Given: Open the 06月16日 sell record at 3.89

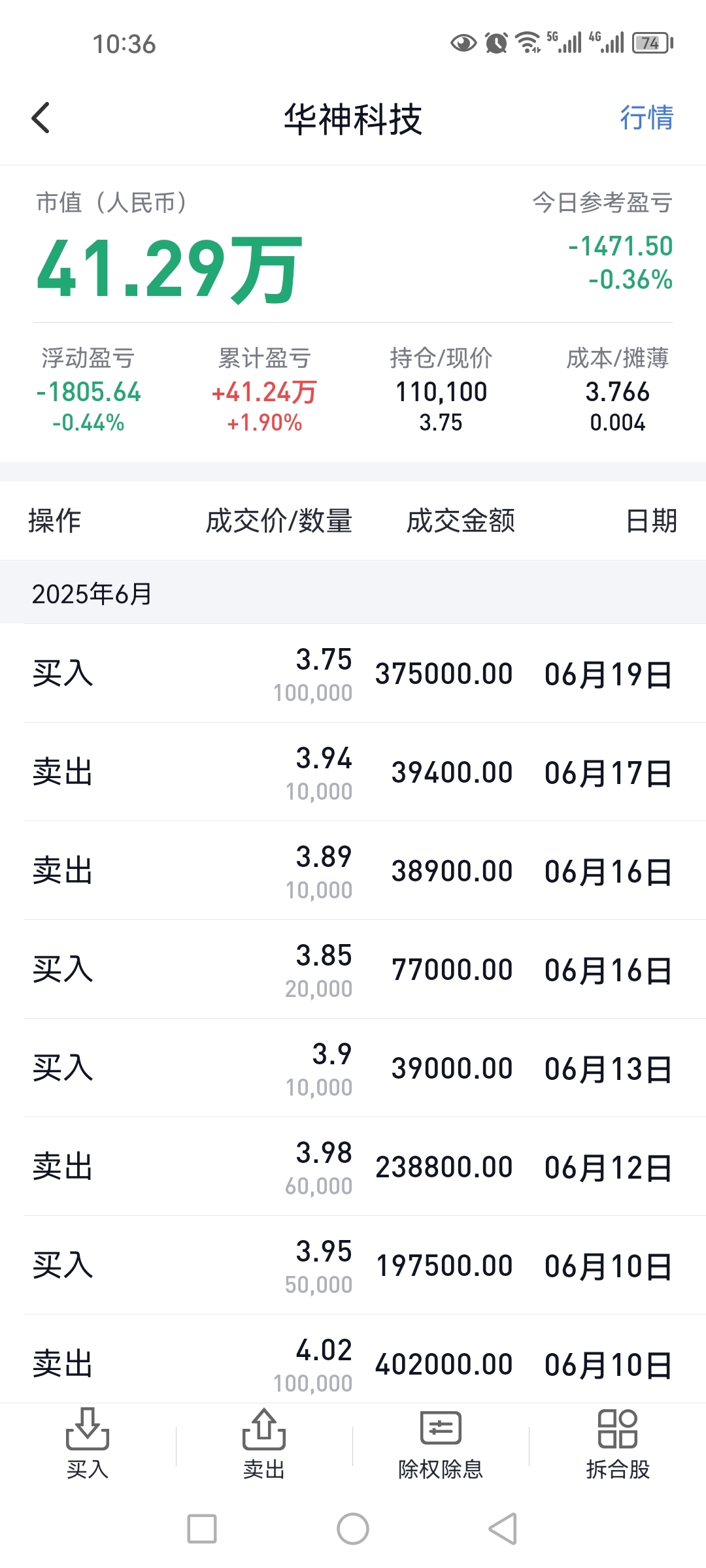Looking at the screenshot, I should (x=353, y=871).
